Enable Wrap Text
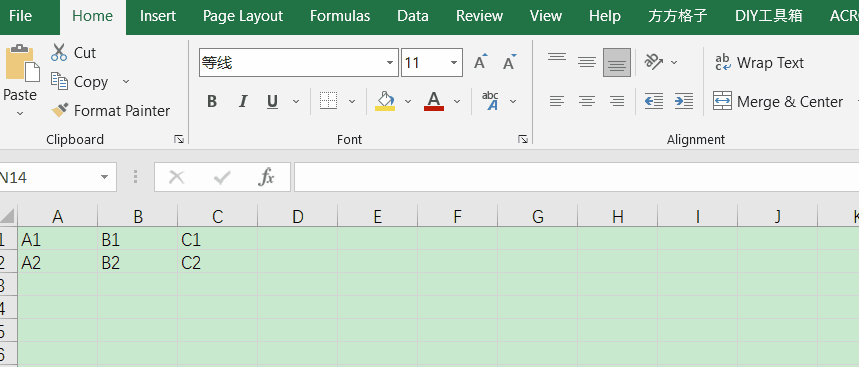Screen dimensions: 859x367 [759, 62]
